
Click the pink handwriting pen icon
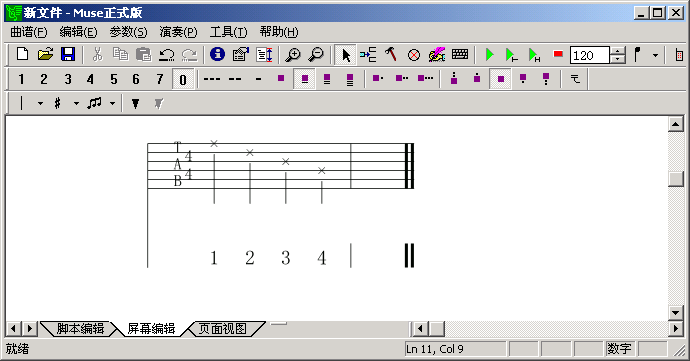click(x=437, y=55)
